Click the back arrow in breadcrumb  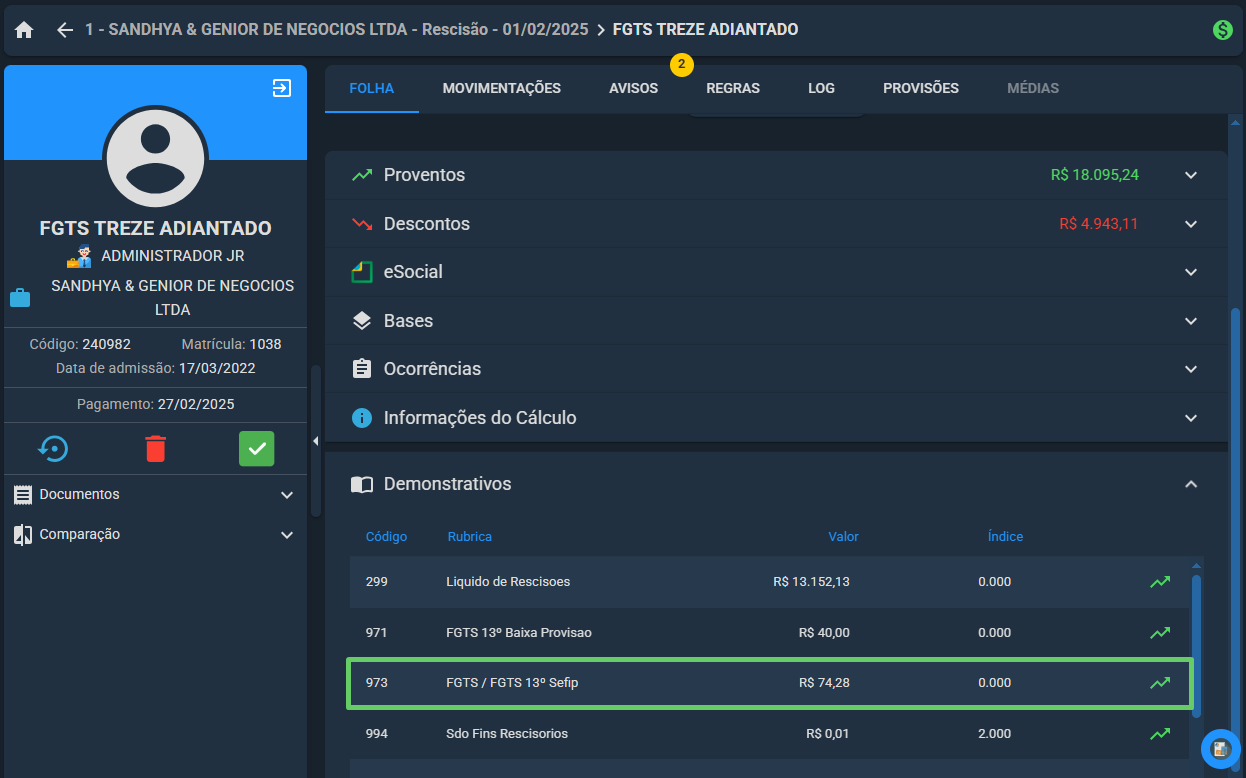[x=65, y=30]
